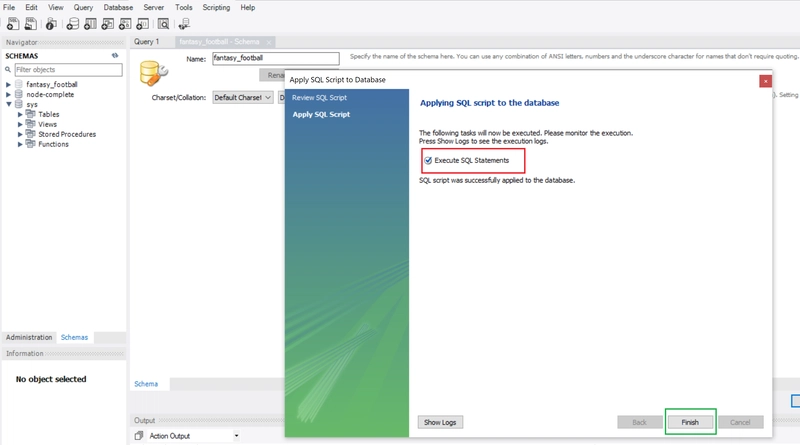Search table data toolbar icon
The width and height of the screenshot is (800, 445).
point(163,23)
